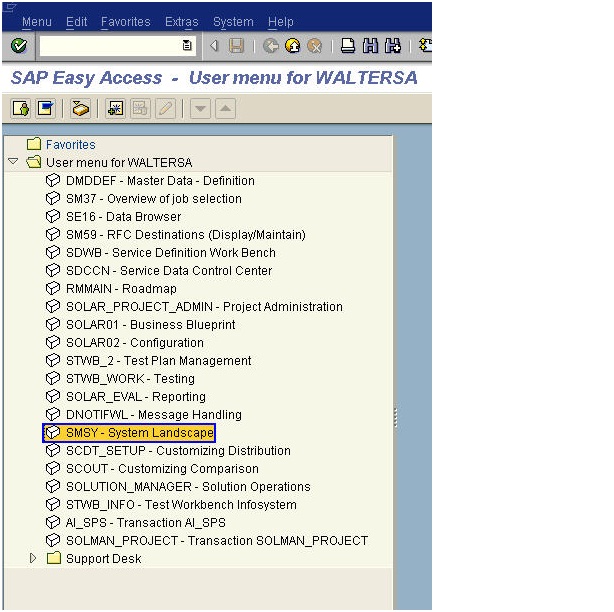Open the Edit menu
The image size is (614, 612).
pyautogui.click(x=76, y=22)
